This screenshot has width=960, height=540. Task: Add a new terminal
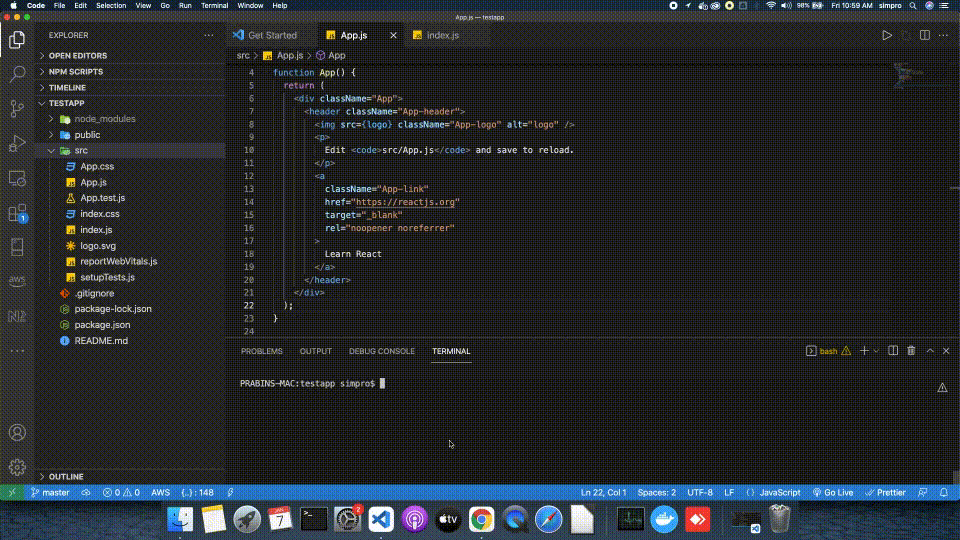point(864,351)
